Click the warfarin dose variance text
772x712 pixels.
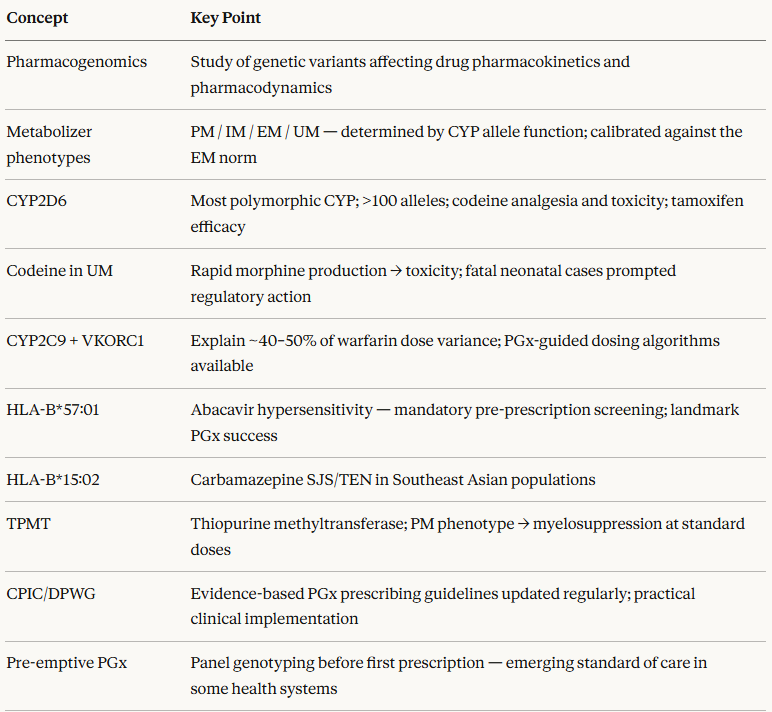[x=455, y=353]
